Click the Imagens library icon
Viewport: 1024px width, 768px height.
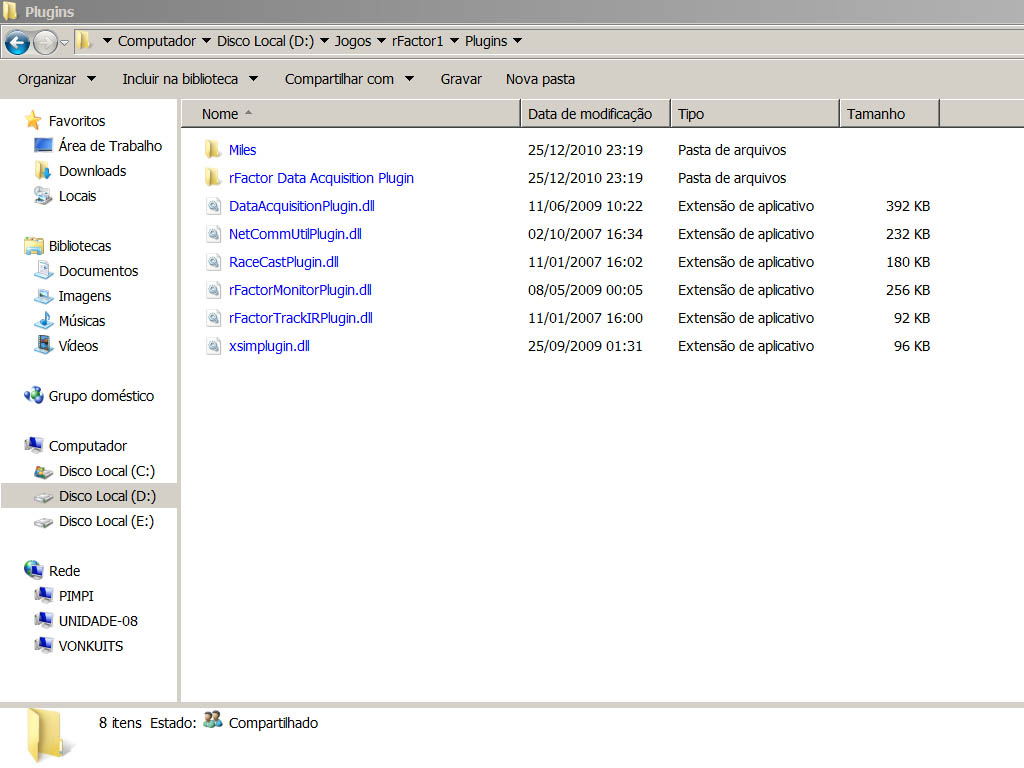pos(43,296)
